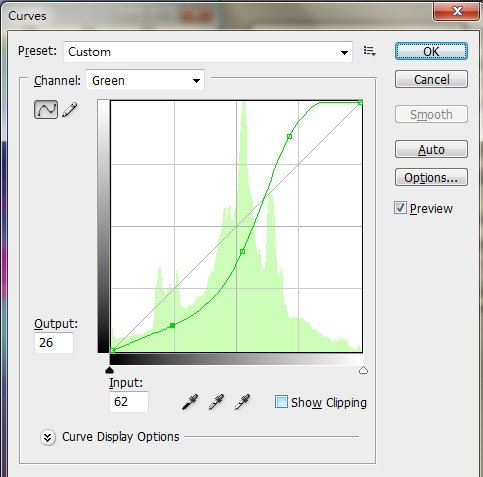This screenshot has height=477, width=483.
Task: Open the Channel dropdown showing Green
Action: 145,80
